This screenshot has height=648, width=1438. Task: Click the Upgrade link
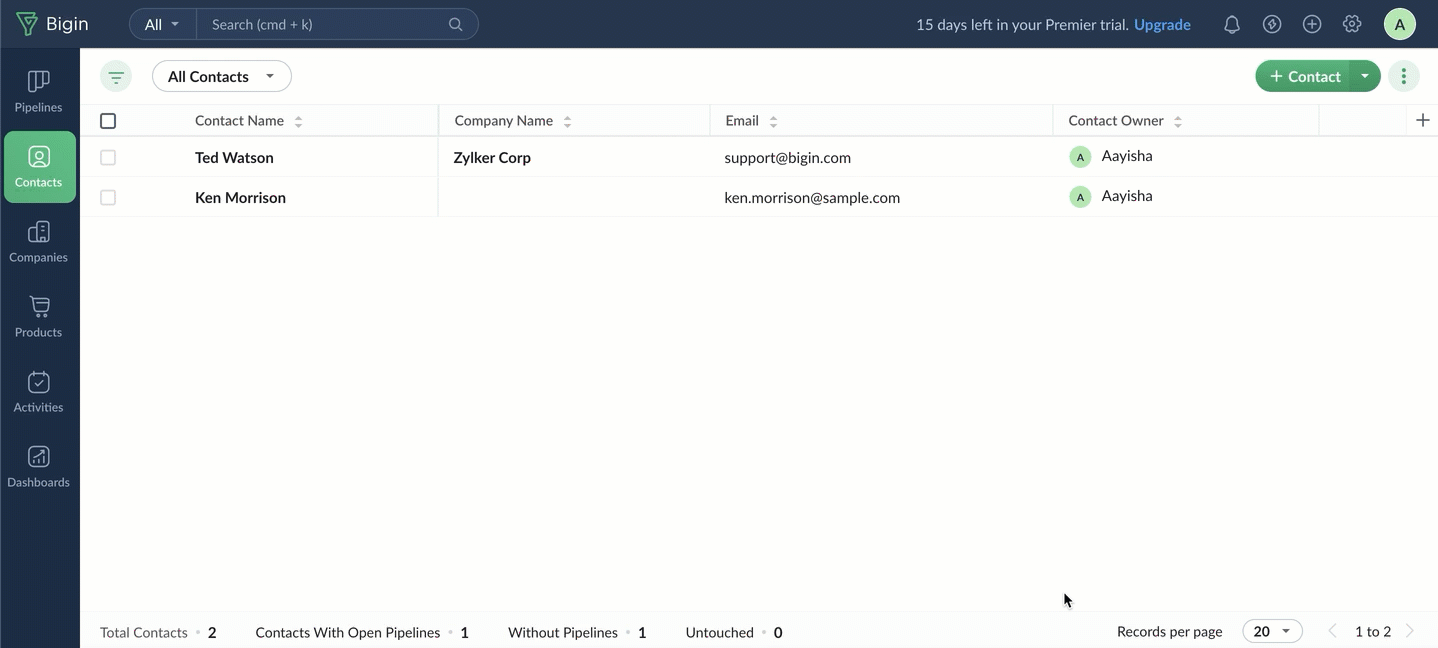coord(1162,24)
